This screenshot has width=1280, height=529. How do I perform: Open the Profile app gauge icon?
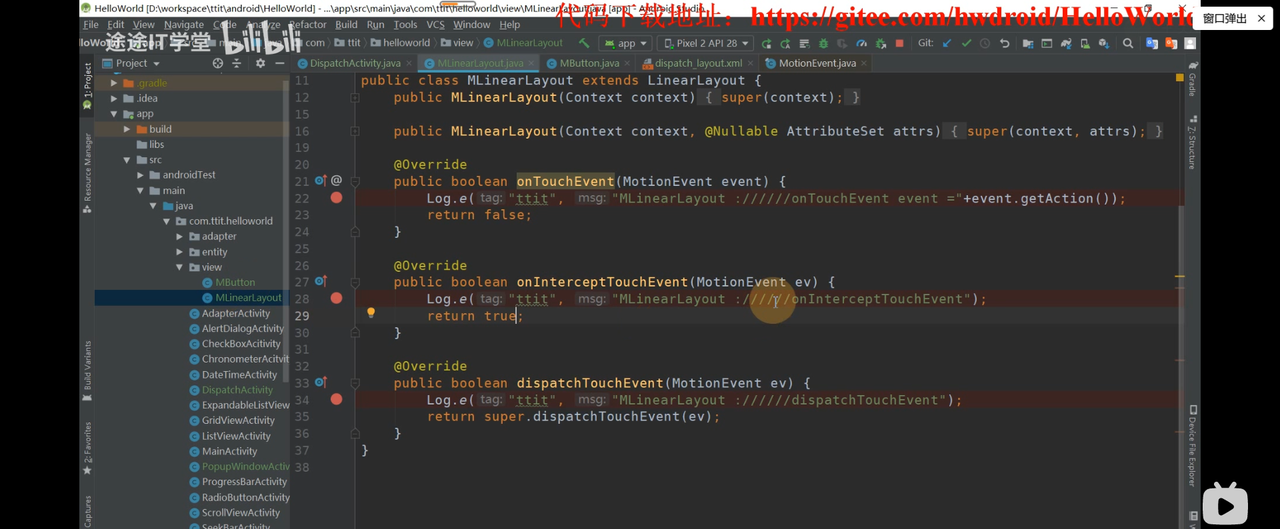tap(861, 43)
